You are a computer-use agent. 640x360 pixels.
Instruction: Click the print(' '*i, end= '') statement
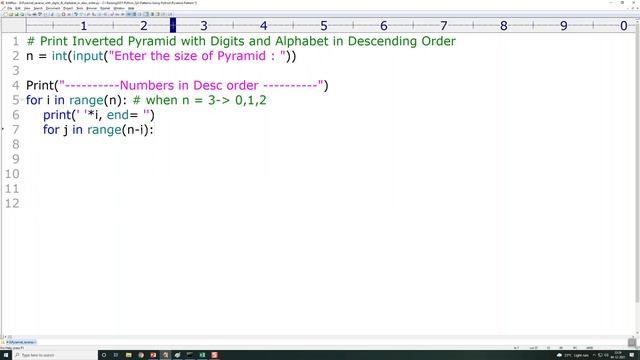99,115
